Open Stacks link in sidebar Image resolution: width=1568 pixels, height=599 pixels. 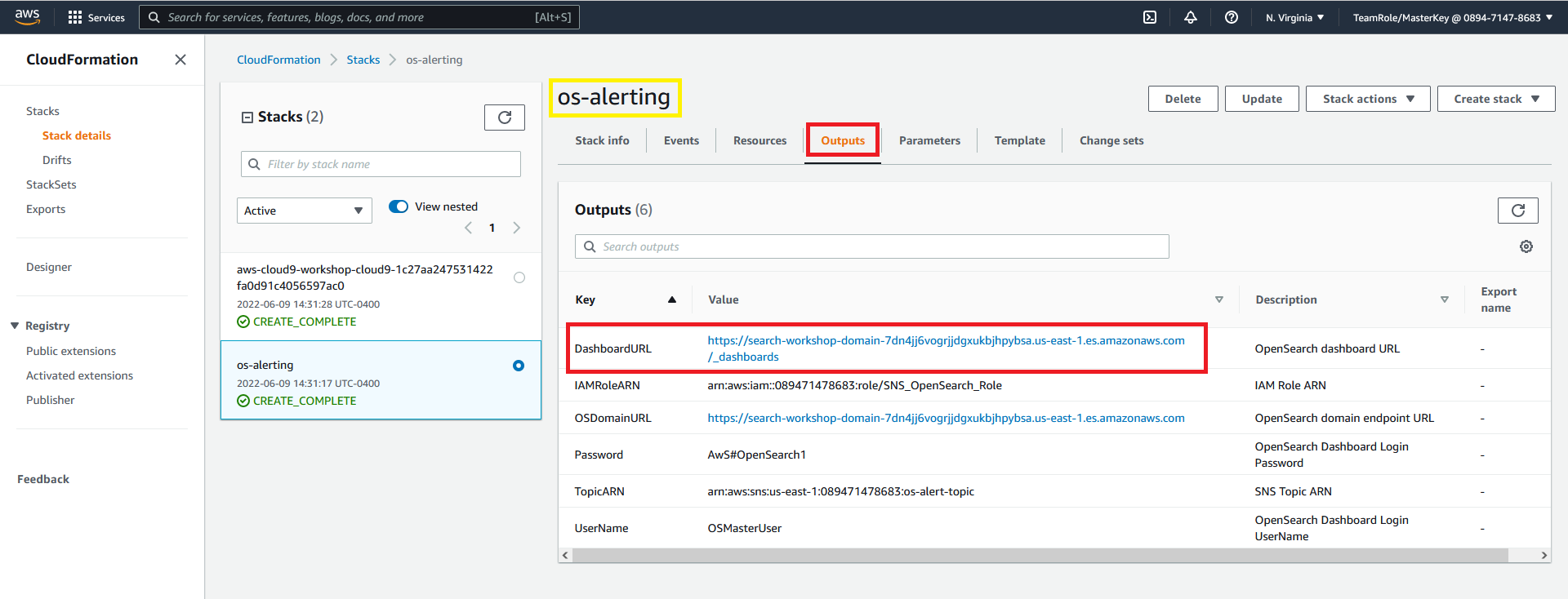point(42,111)
